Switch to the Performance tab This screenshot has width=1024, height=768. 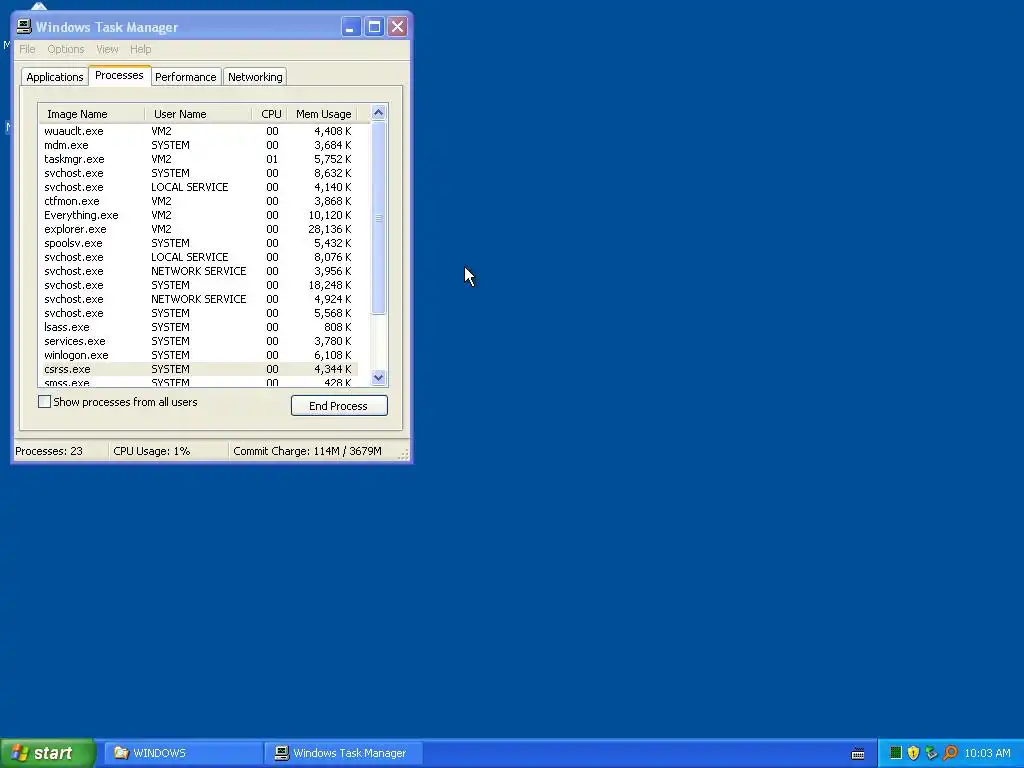point(185,76)
